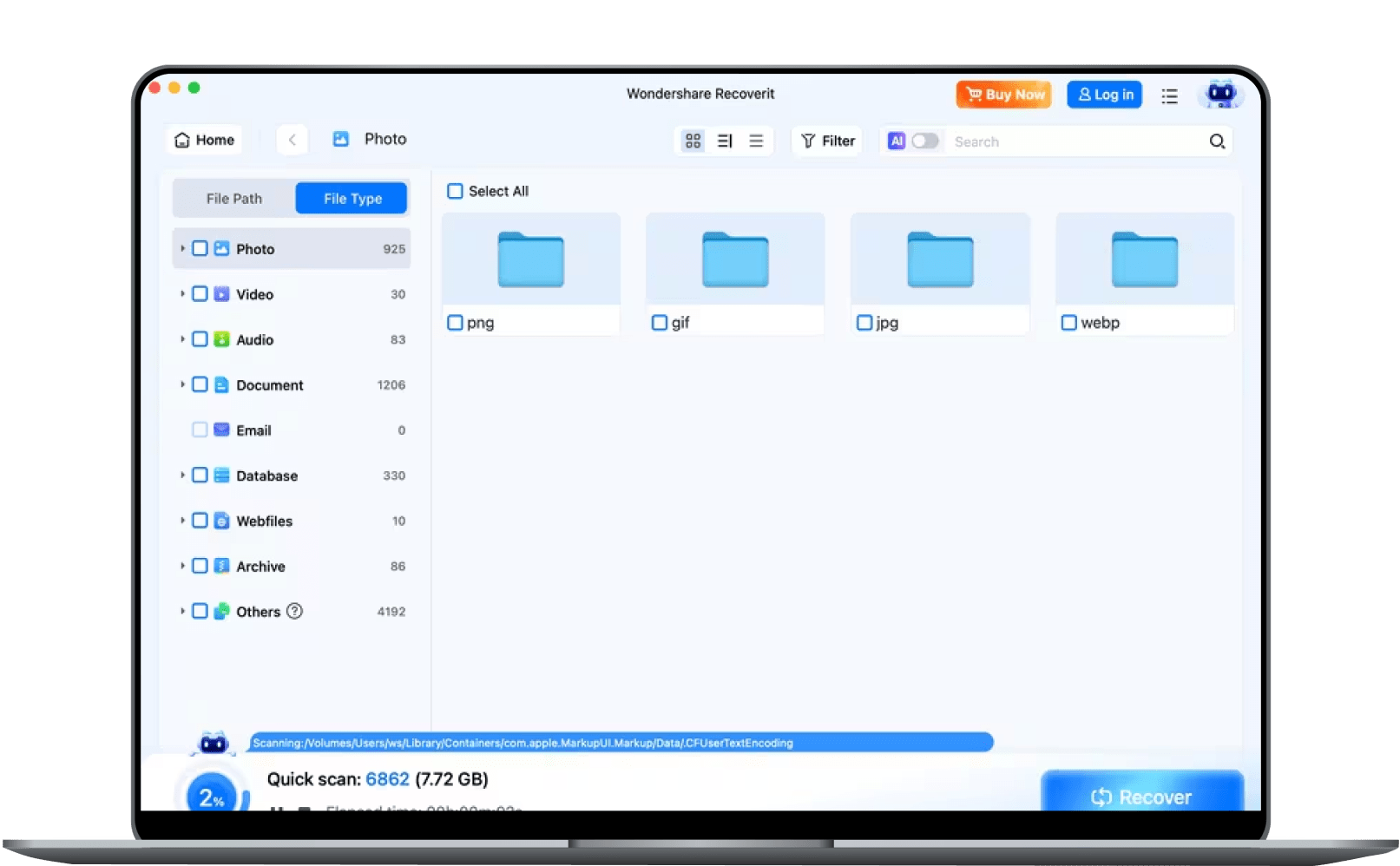
Task: Focus the Search input field
Action: 1076,141
